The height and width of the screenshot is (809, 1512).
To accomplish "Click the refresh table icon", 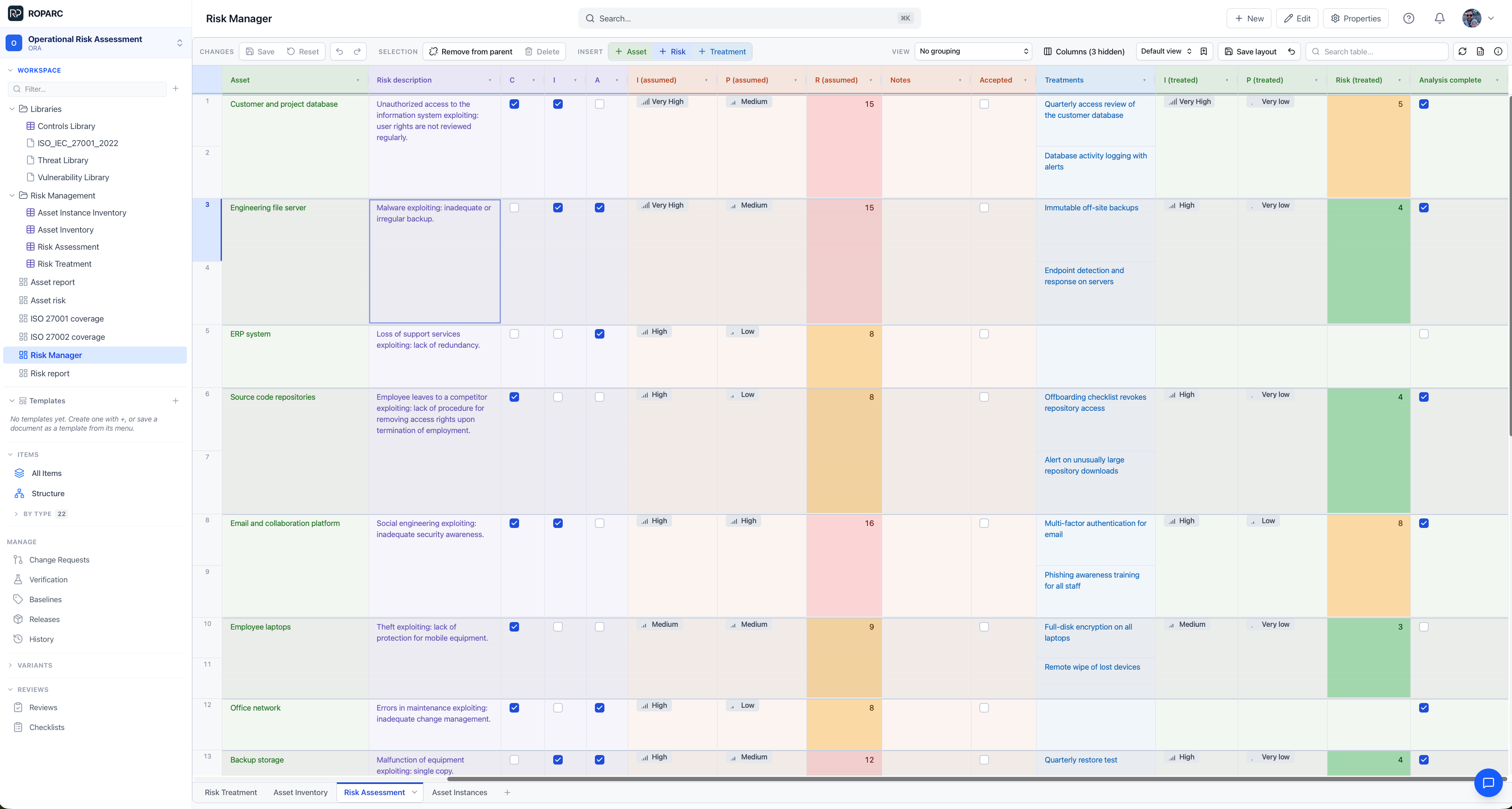I will tap(1463, 52).
